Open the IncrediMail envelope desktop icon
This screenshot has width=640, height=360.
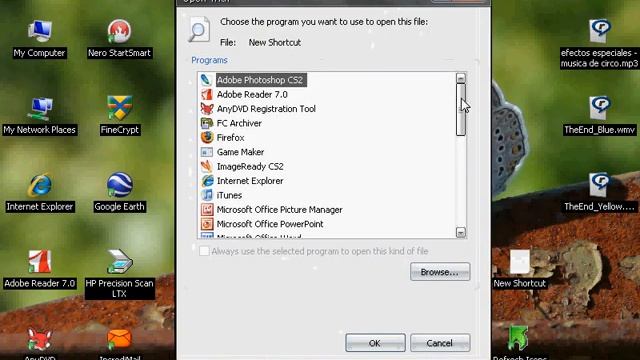(119, 340)
